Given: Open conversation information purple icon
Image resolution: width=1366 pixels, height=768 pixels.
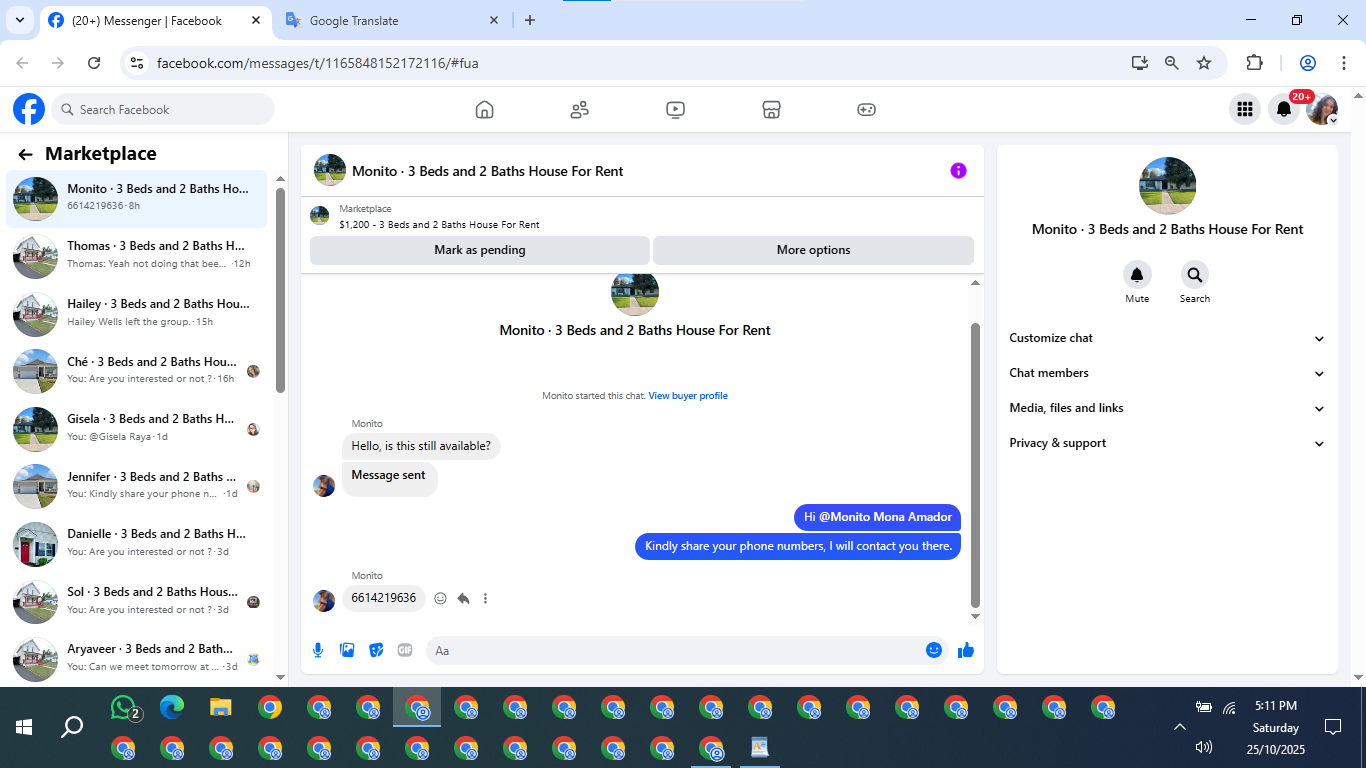Looking at the screenshot, I should tap(958, 171).
